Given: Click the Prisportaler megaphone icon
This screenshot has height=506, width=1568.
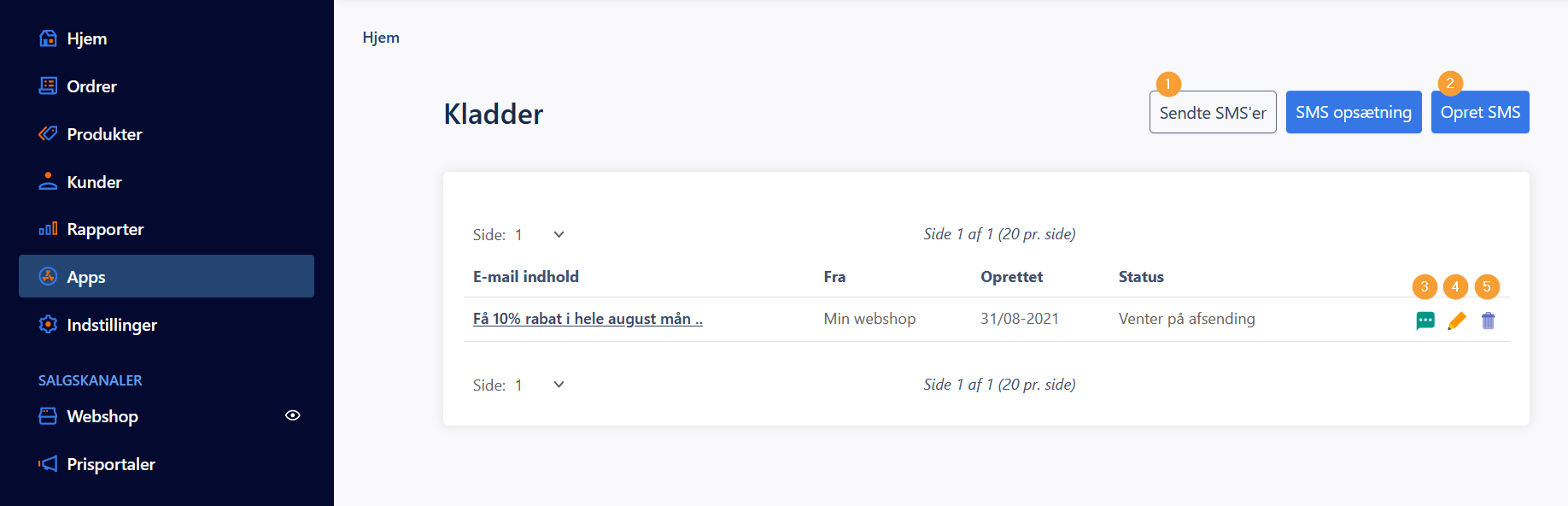Looking at the screenshot, I should point(48,464).
